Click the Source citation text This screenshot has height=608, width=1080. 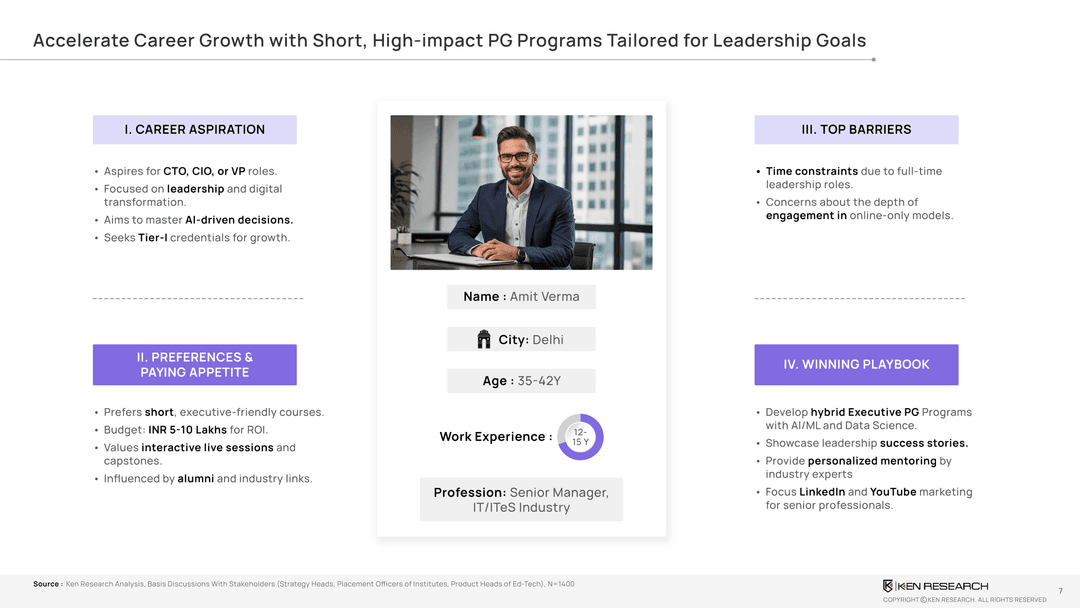304,584
